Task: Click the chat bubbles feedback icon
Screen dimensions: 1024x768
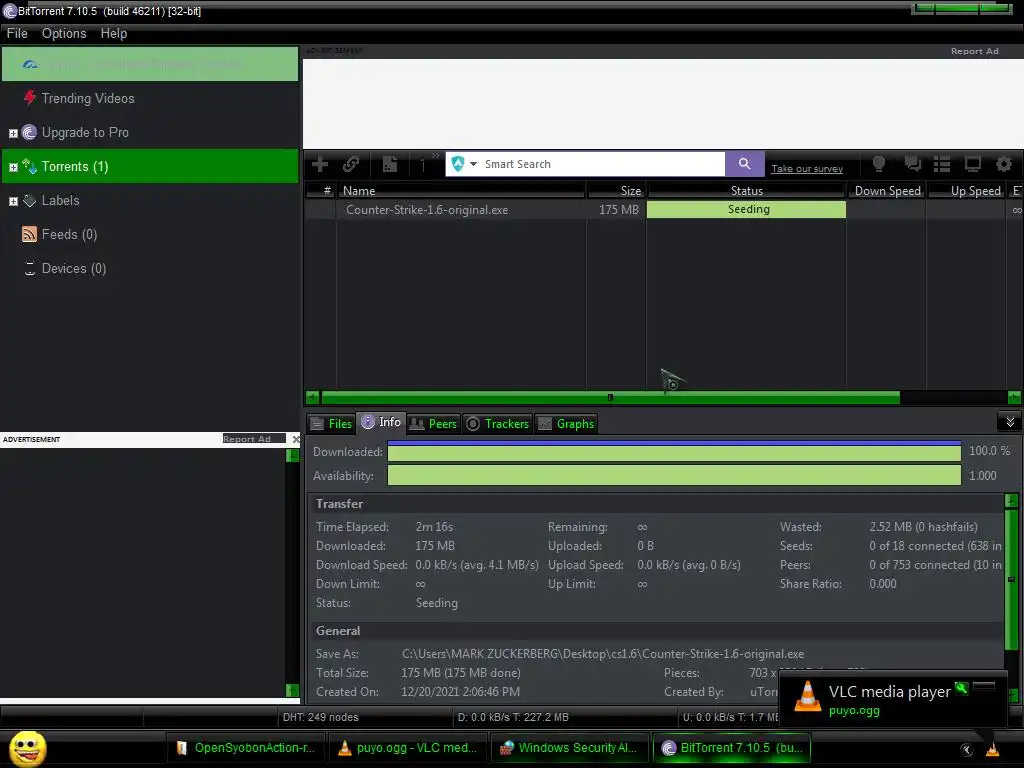Action: point(912,164)
